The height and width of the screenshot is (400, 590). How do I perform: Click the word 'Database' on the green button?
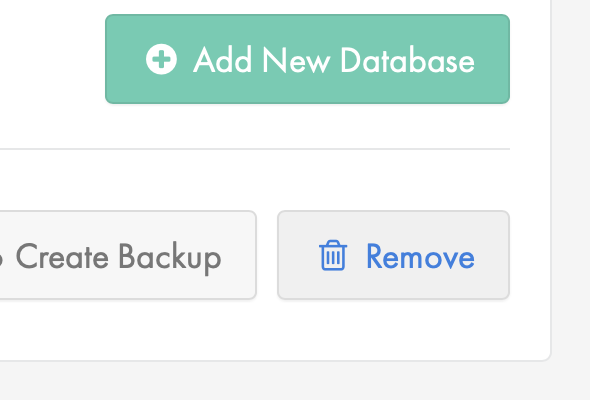coord(408,60)
